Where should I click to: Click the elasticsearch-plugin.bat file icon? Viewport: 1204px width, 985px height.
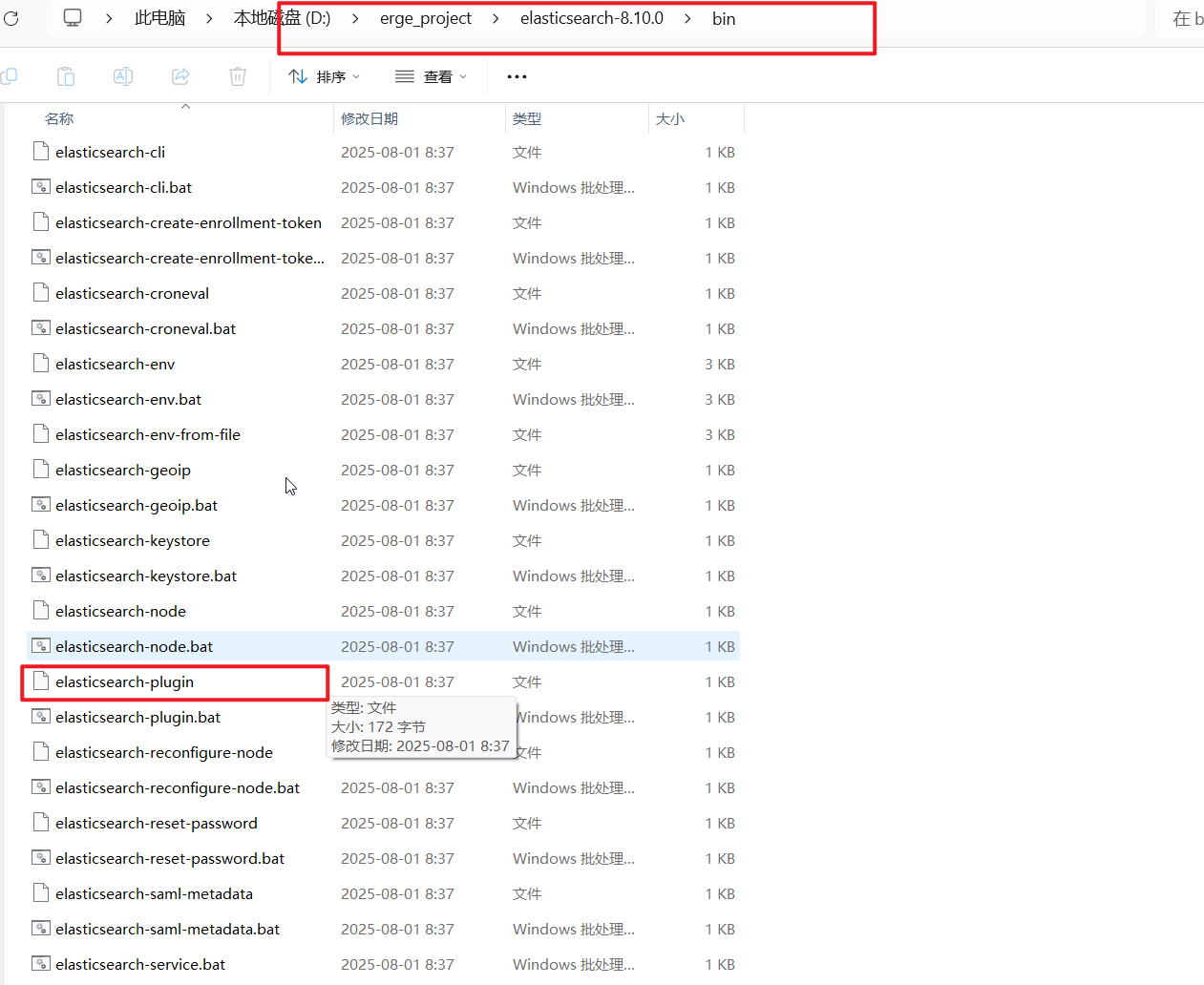click(x=41, y=717)
